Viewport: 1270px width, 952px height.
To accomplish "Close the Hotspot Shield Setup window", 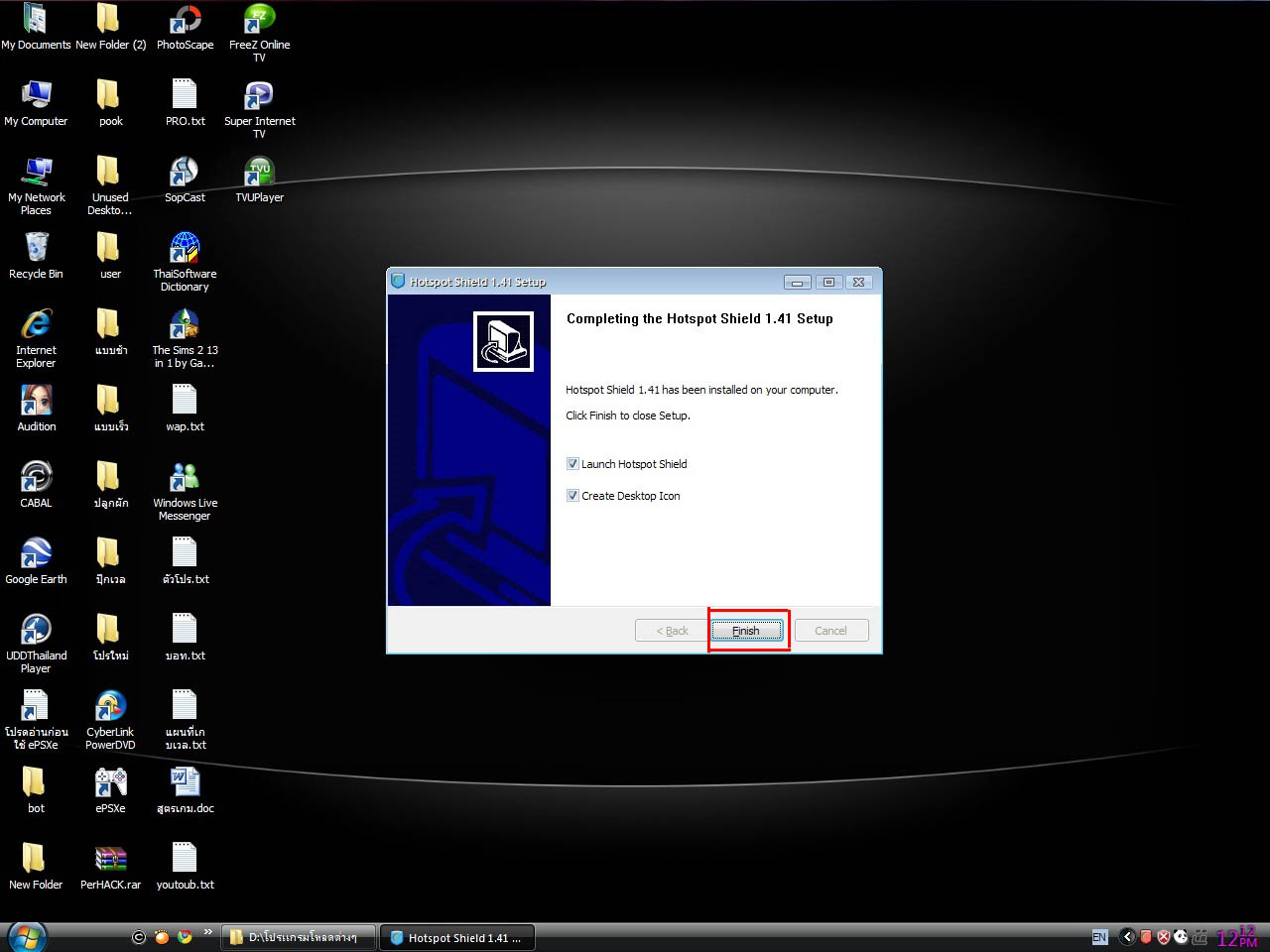I will (x=859, y=283).
